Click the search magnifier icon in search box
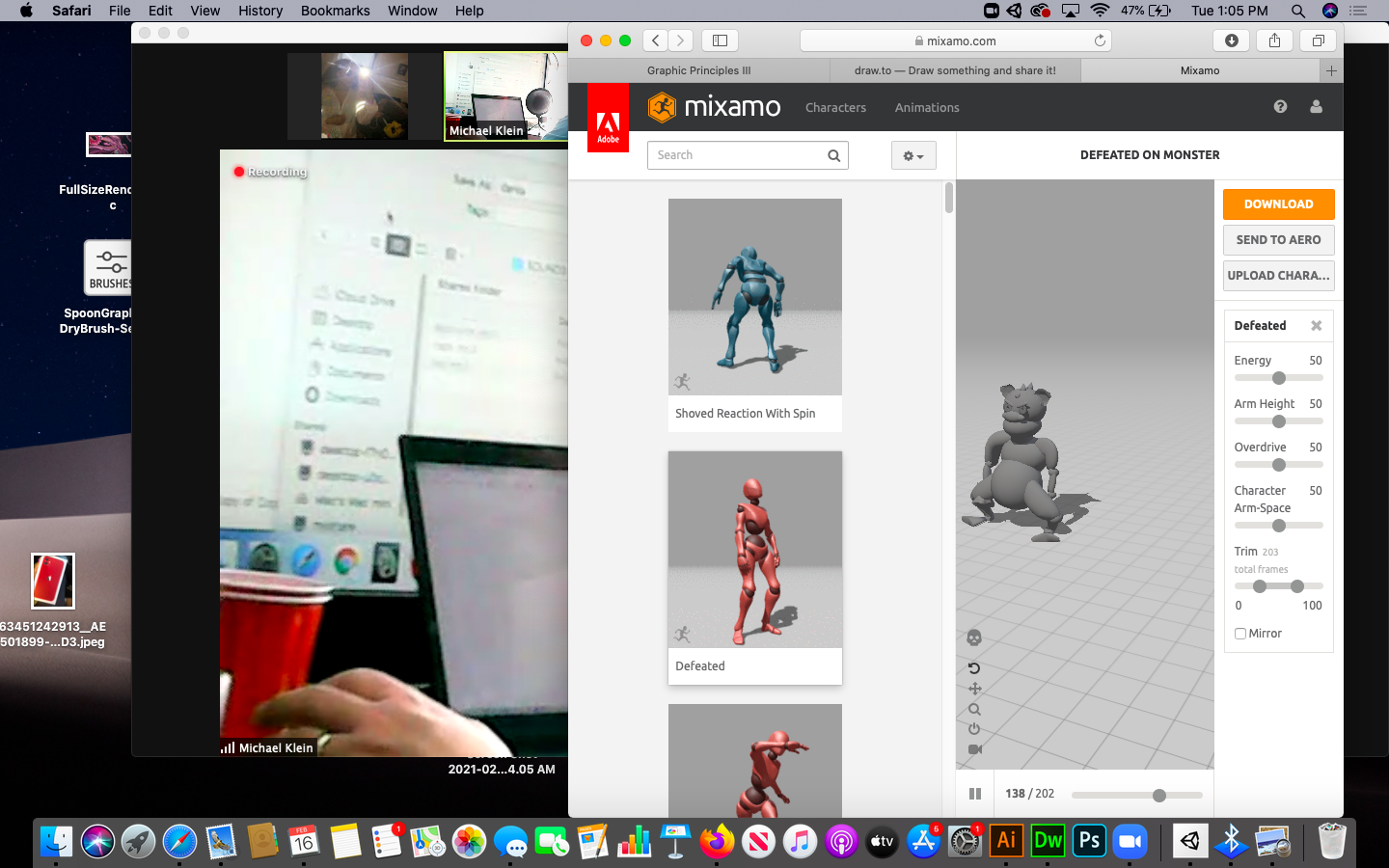 (x=833, y=155)
